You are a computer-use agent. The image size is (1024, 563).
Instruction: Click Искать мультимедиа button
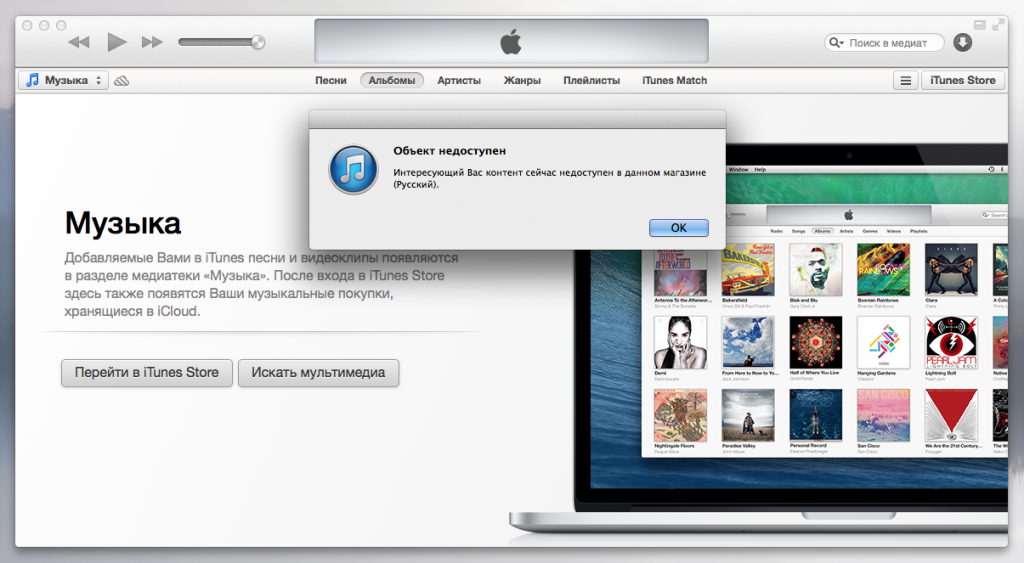tap(318, 373)
